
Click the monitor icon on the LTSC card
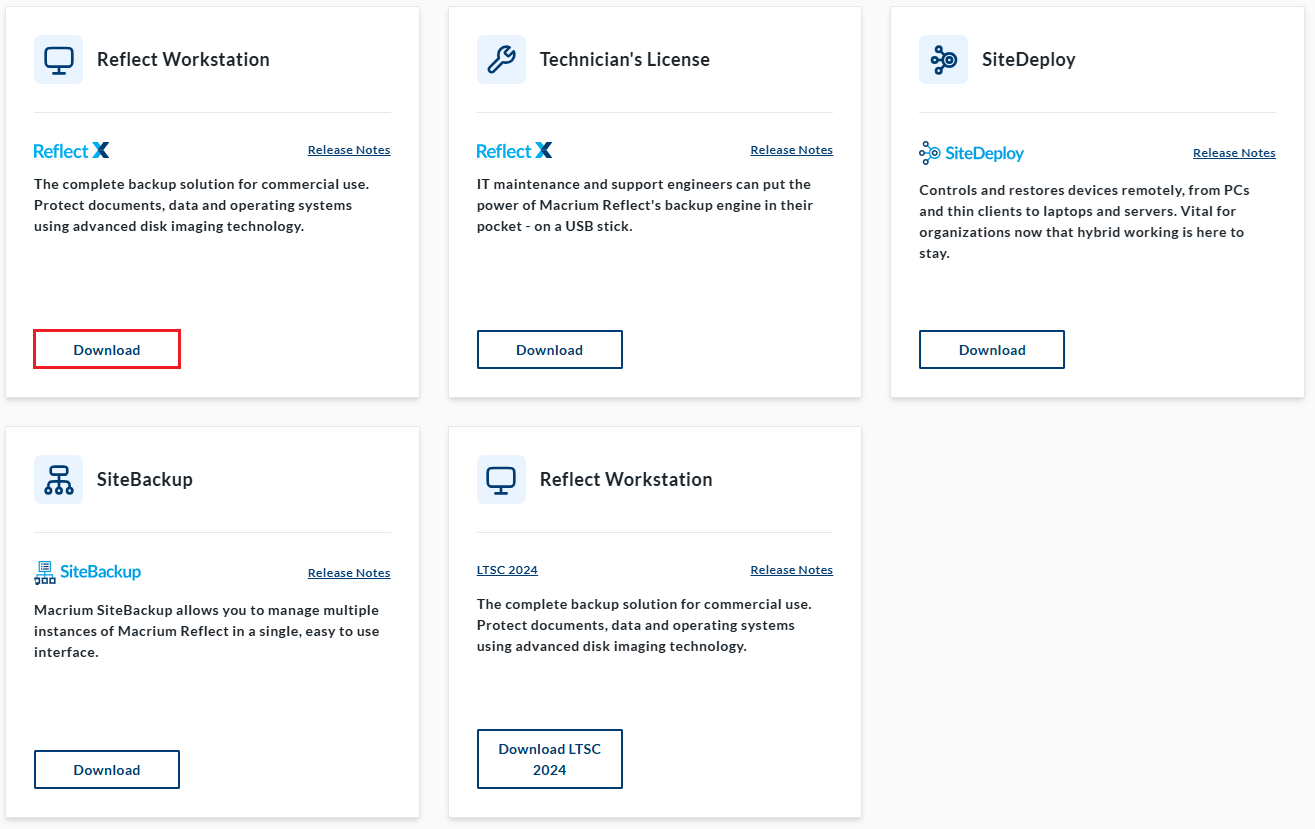501,479
